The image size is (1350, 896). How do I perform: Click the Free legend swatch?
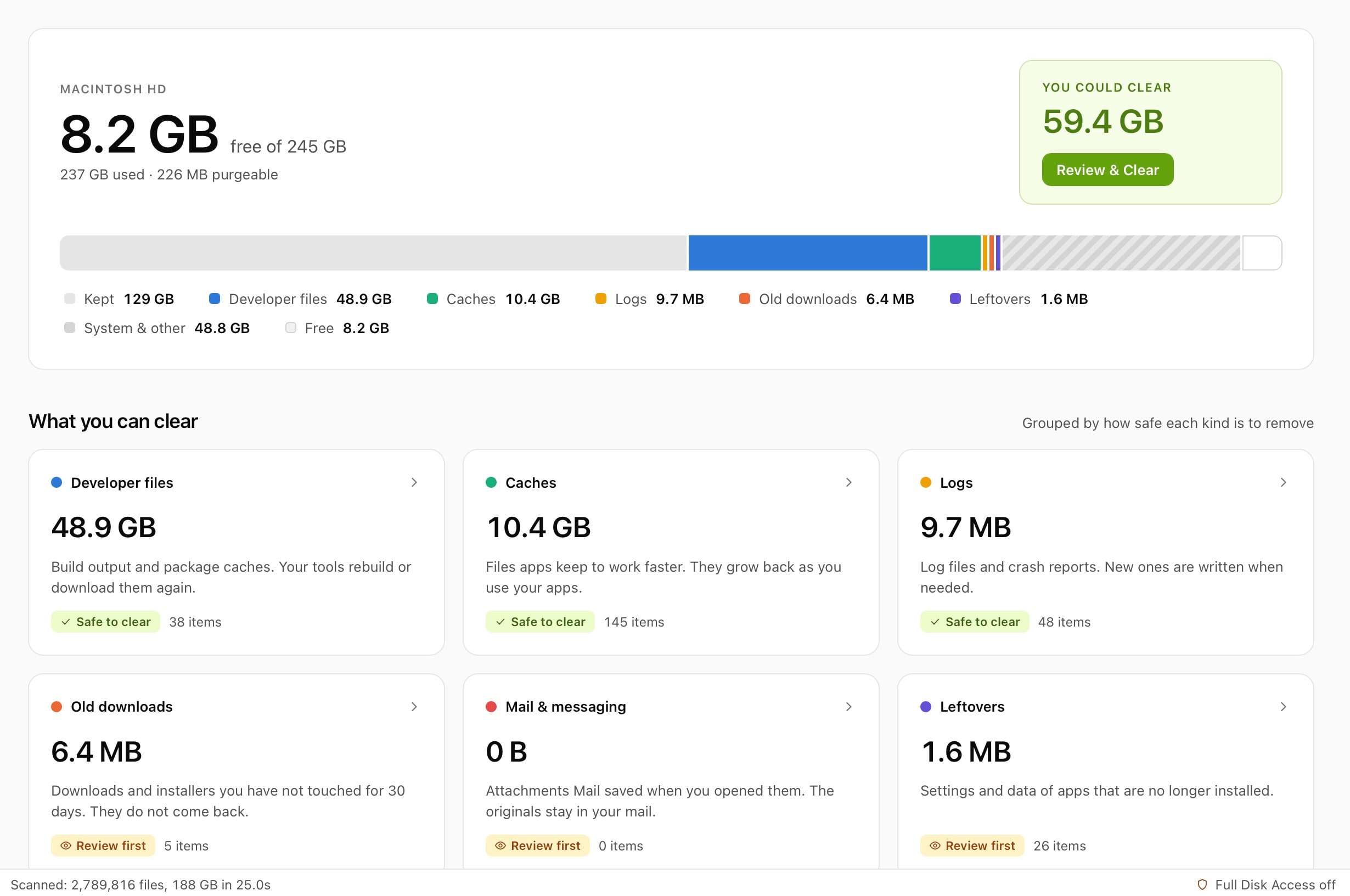point(290,328)
